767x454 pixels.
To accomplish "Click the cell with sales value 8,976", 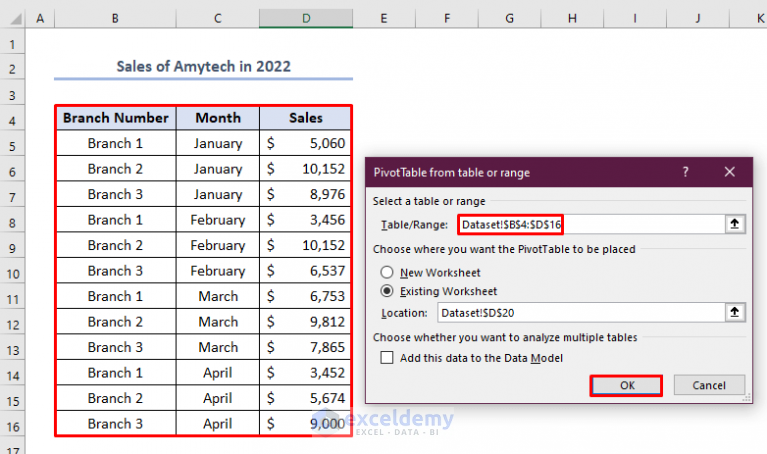I will [x=305, y=194].
